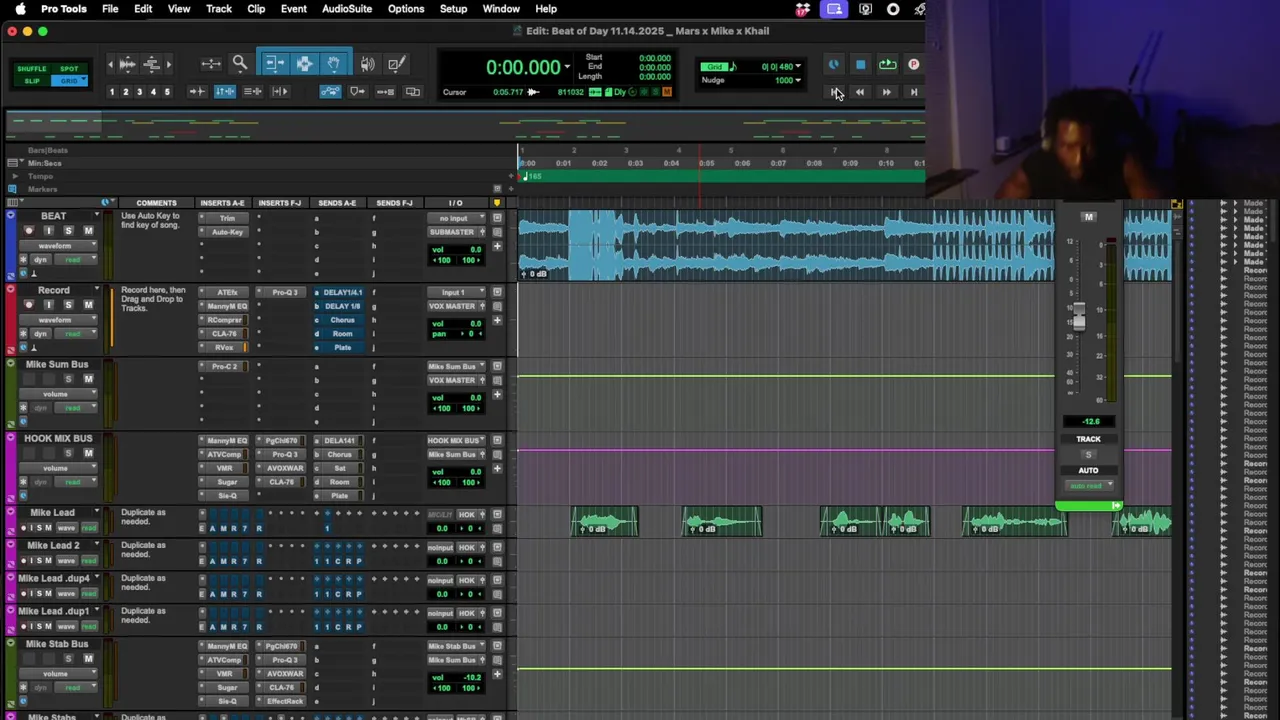Click Return to Zero transport button
This screenshot has height=720, width=1280.
(834, 92)
